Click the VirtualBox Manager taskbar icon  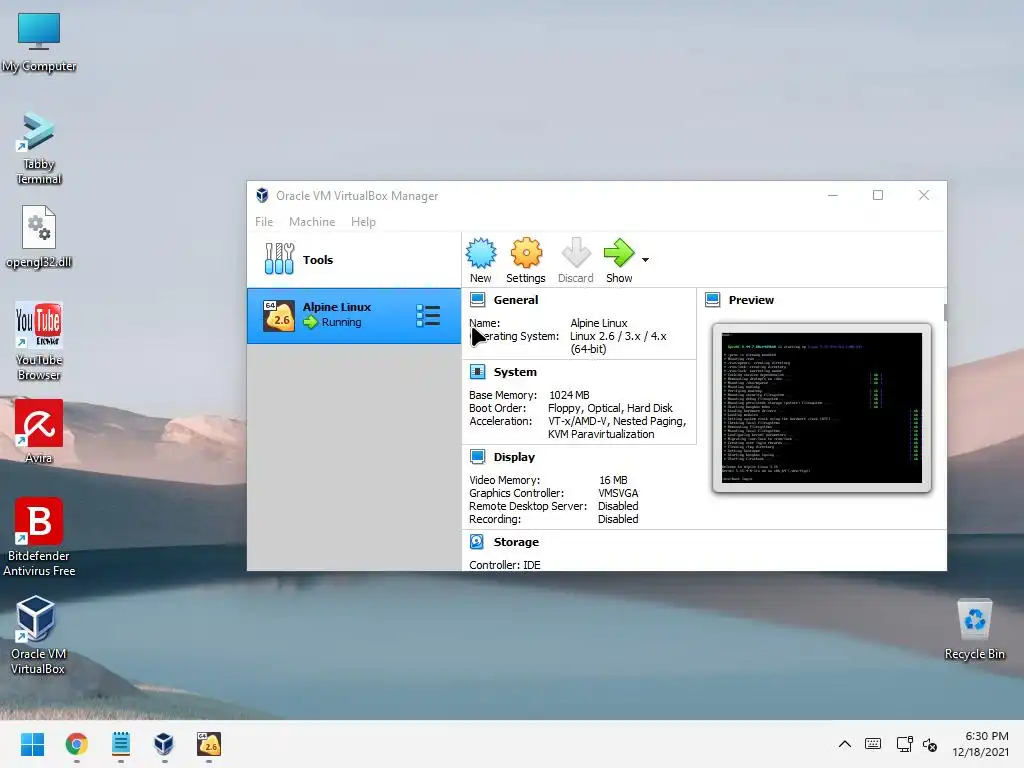[164, 744]
